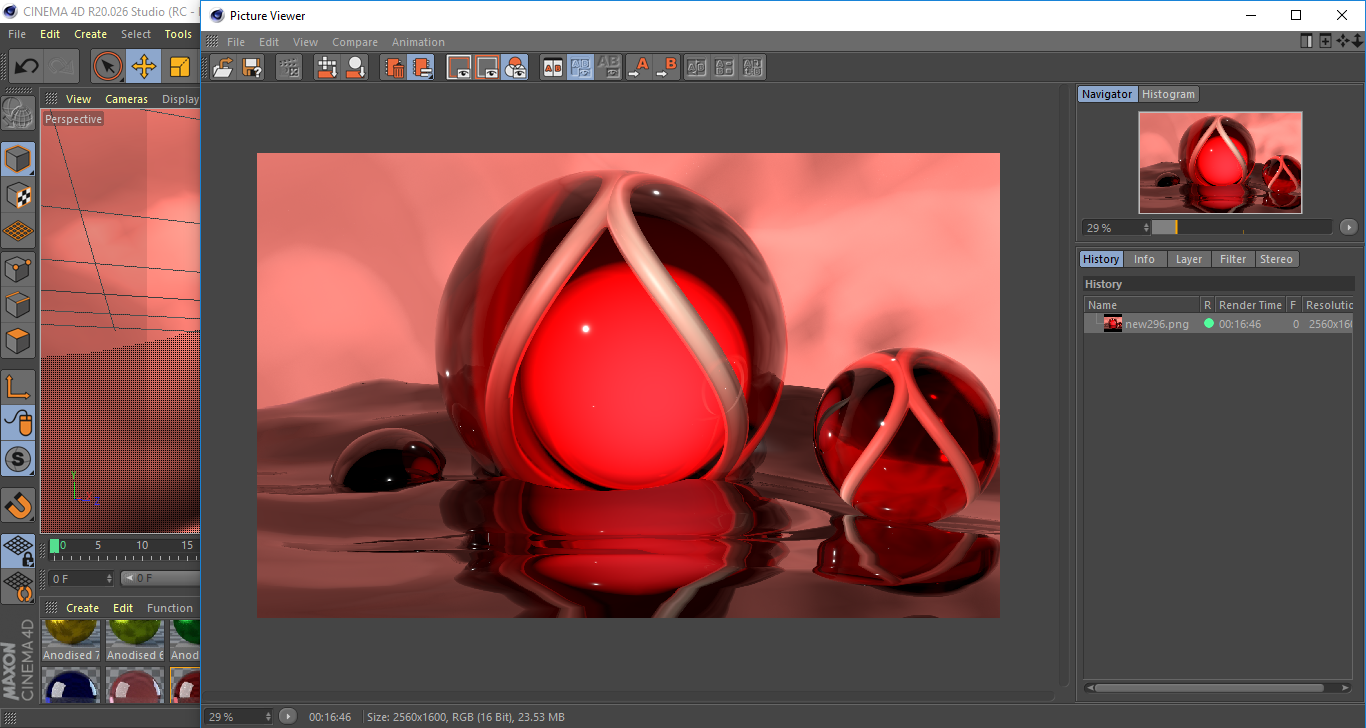Toggle the second display-mode eye icon
The height and width of the screenshot is (728, 1366).
pos(487,67)
